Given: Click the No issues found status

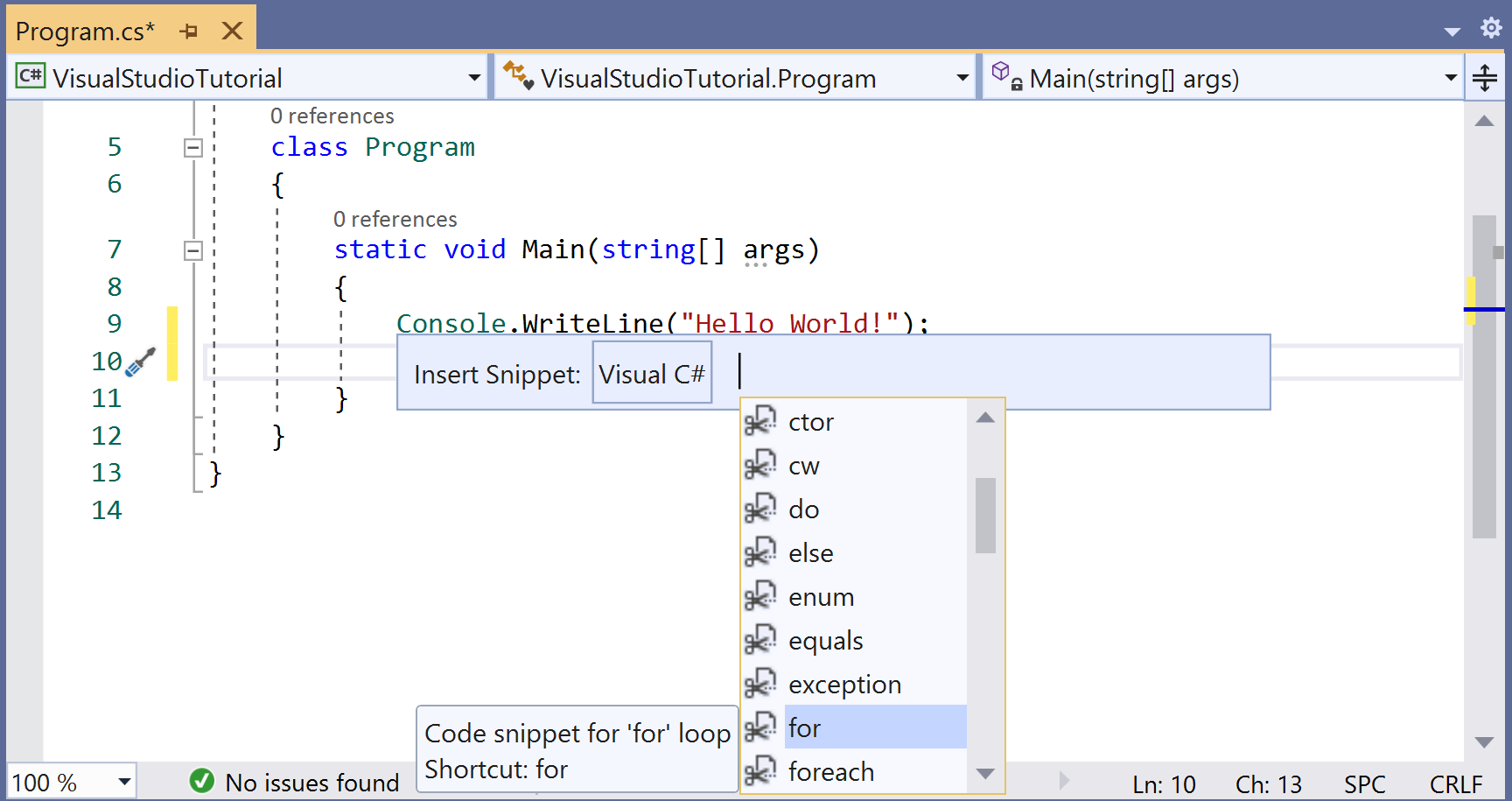Looking at the screenshot, I should point(312,783).
